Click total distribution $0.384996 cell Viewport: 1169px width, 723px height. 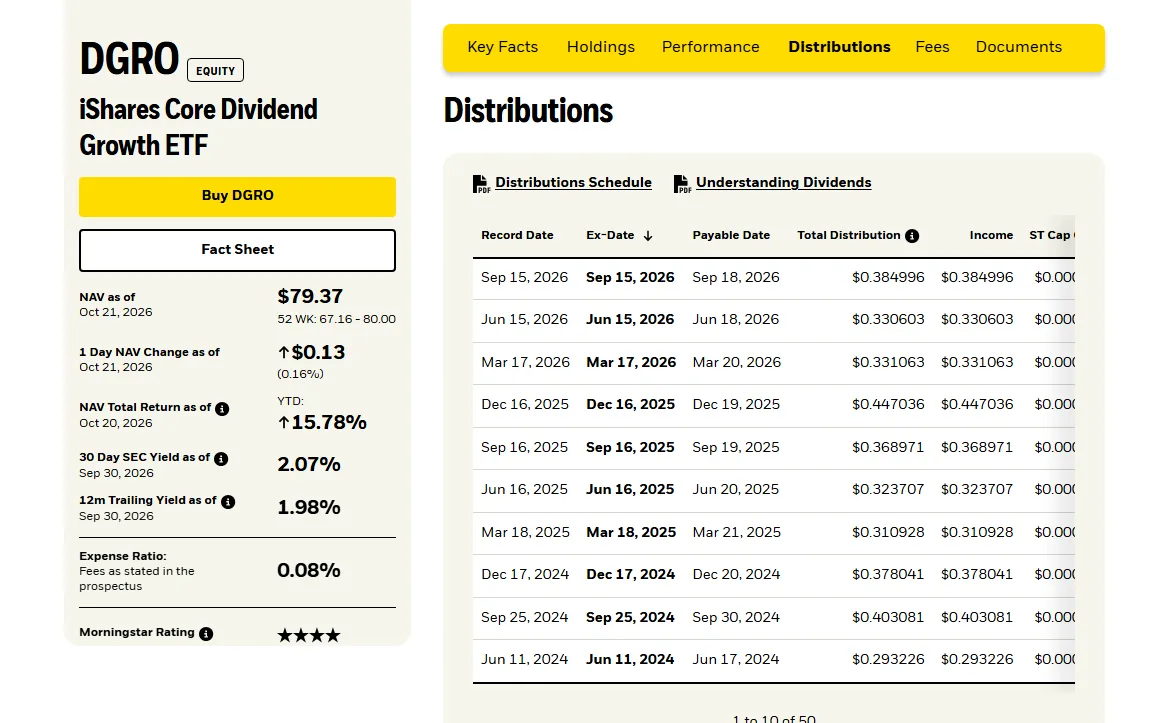[x=888, y=277]
